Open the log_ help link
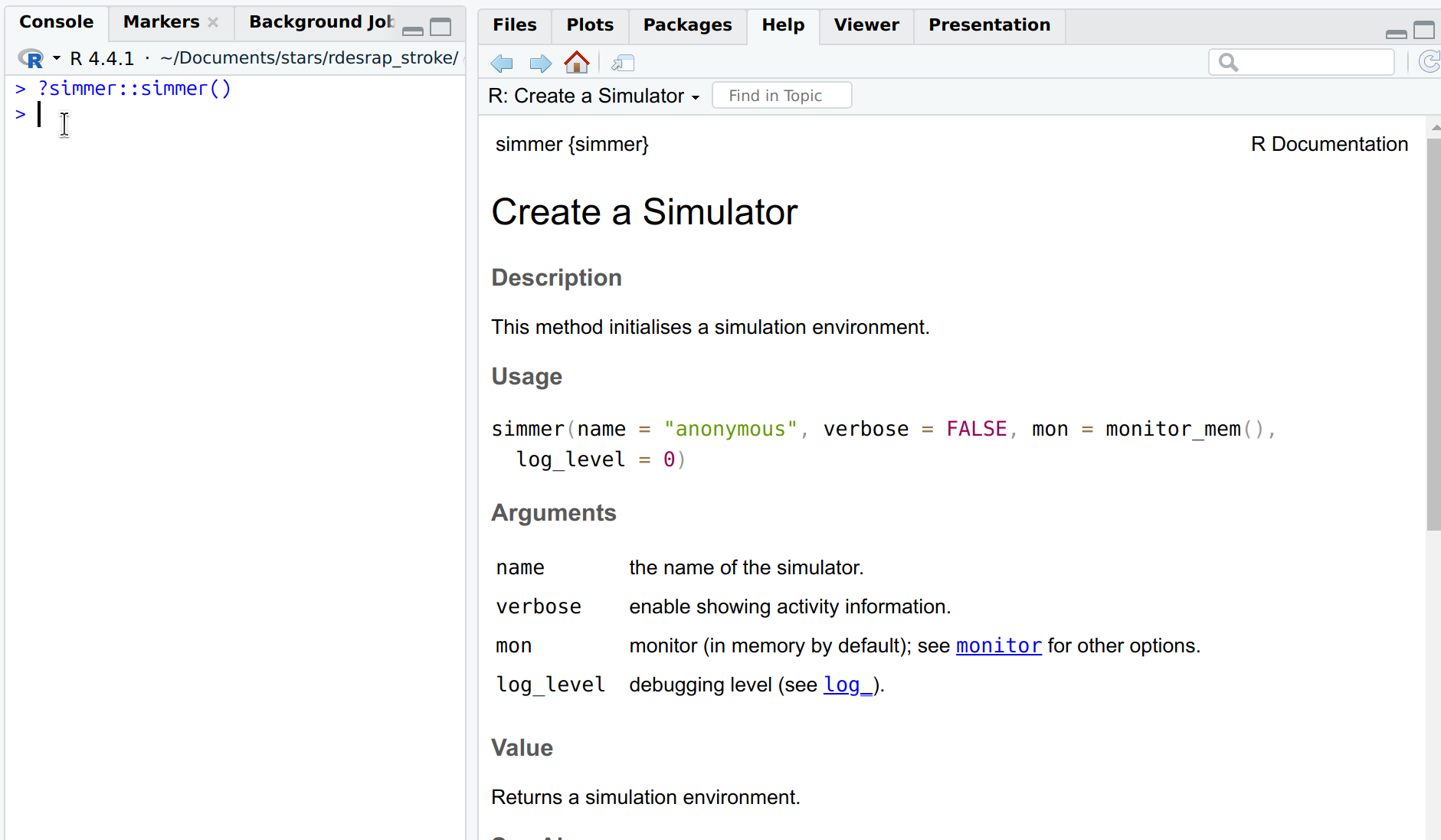Viewport: 1441px width, 840px height. tap(847, 685)
